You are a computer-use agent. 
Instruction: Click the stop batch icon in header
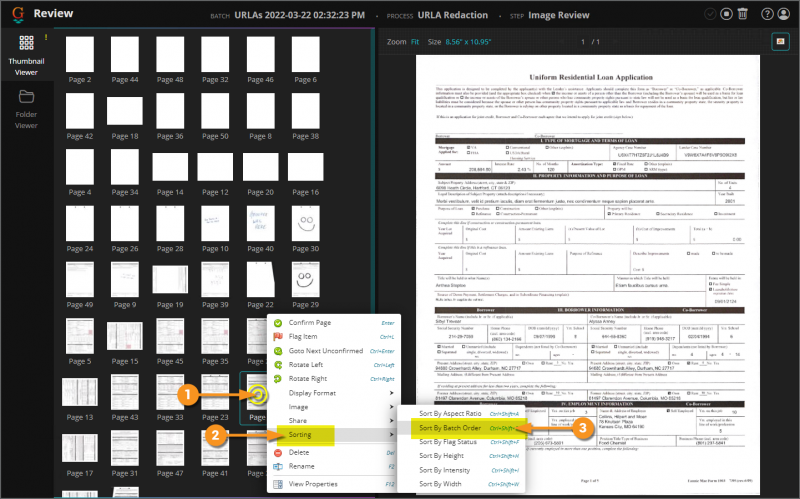(727, 14)
